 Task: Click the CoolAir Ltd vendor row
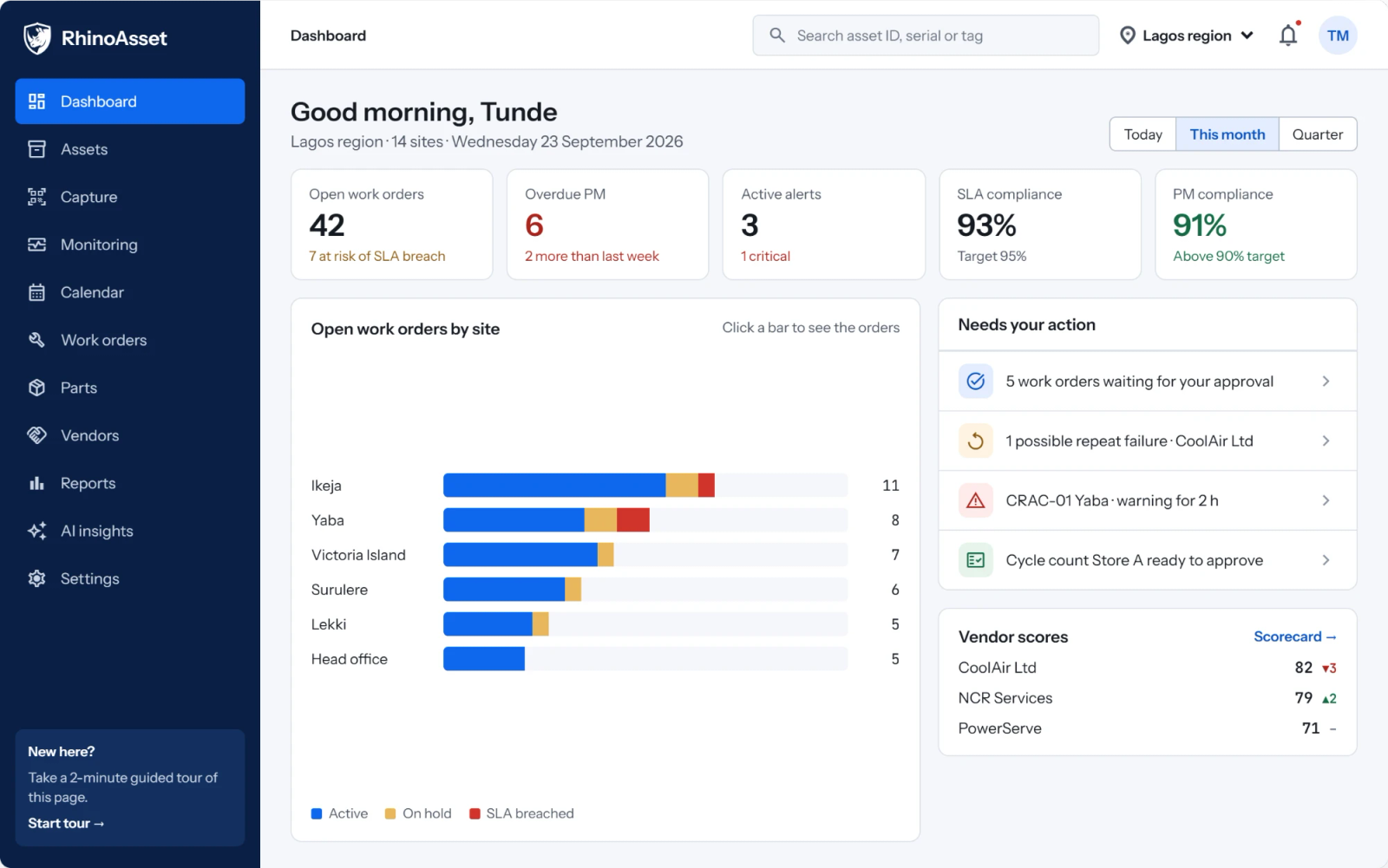(1147, 668)
